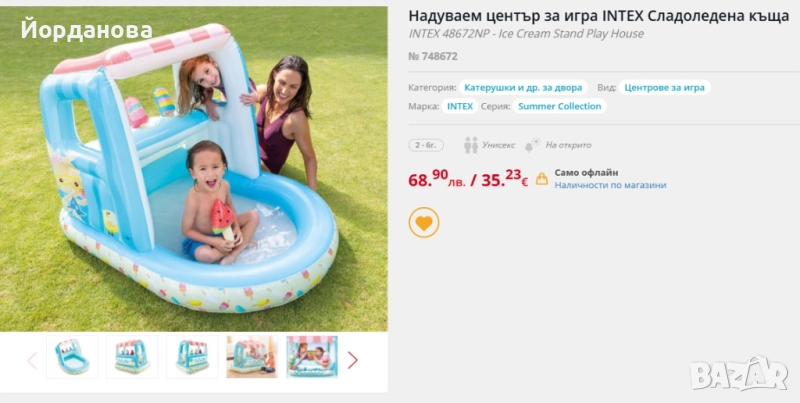Viewport: 800px width, 403px height.
Task: Open the INTEX brand tag
Action: [460, 106]
